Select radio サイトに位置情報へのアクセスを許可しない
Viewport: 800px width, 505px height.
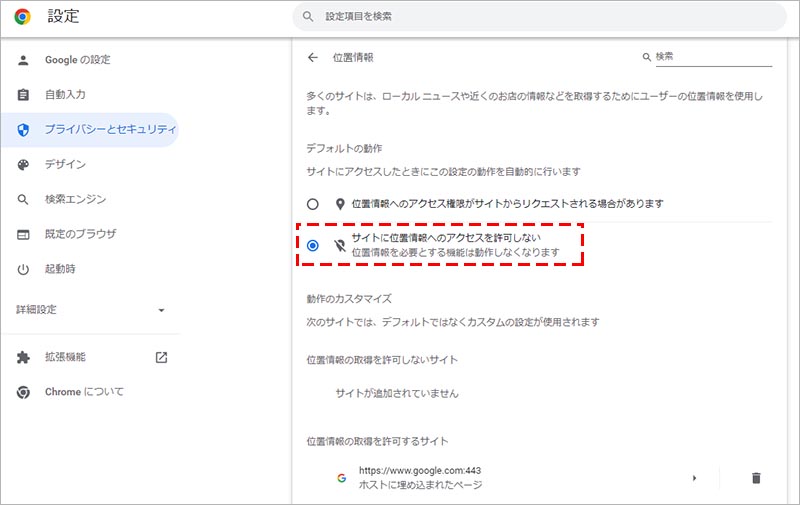coord(313,245)
